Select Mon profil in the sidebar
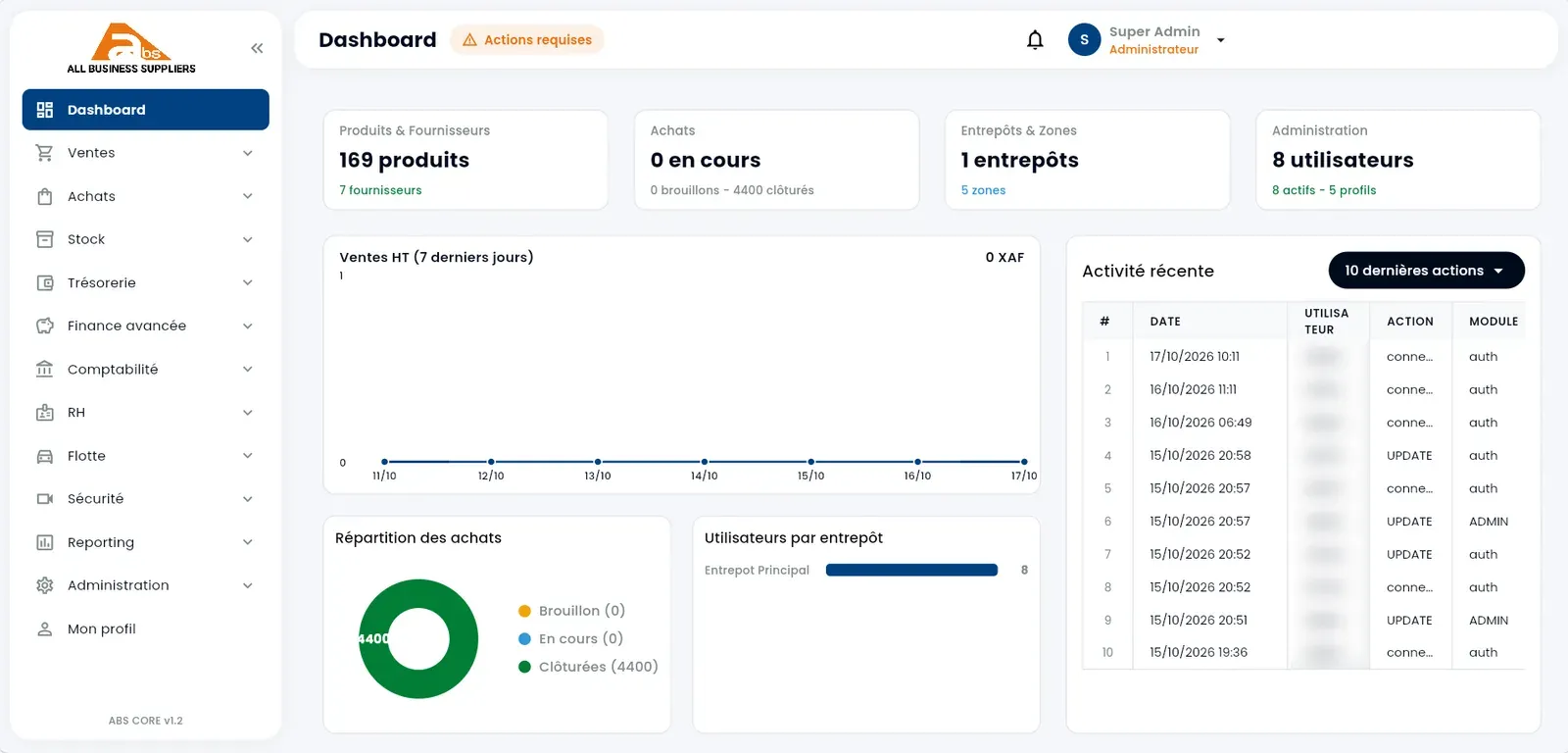The height and width of the screenshot is (753, 1568). [146, 628]
